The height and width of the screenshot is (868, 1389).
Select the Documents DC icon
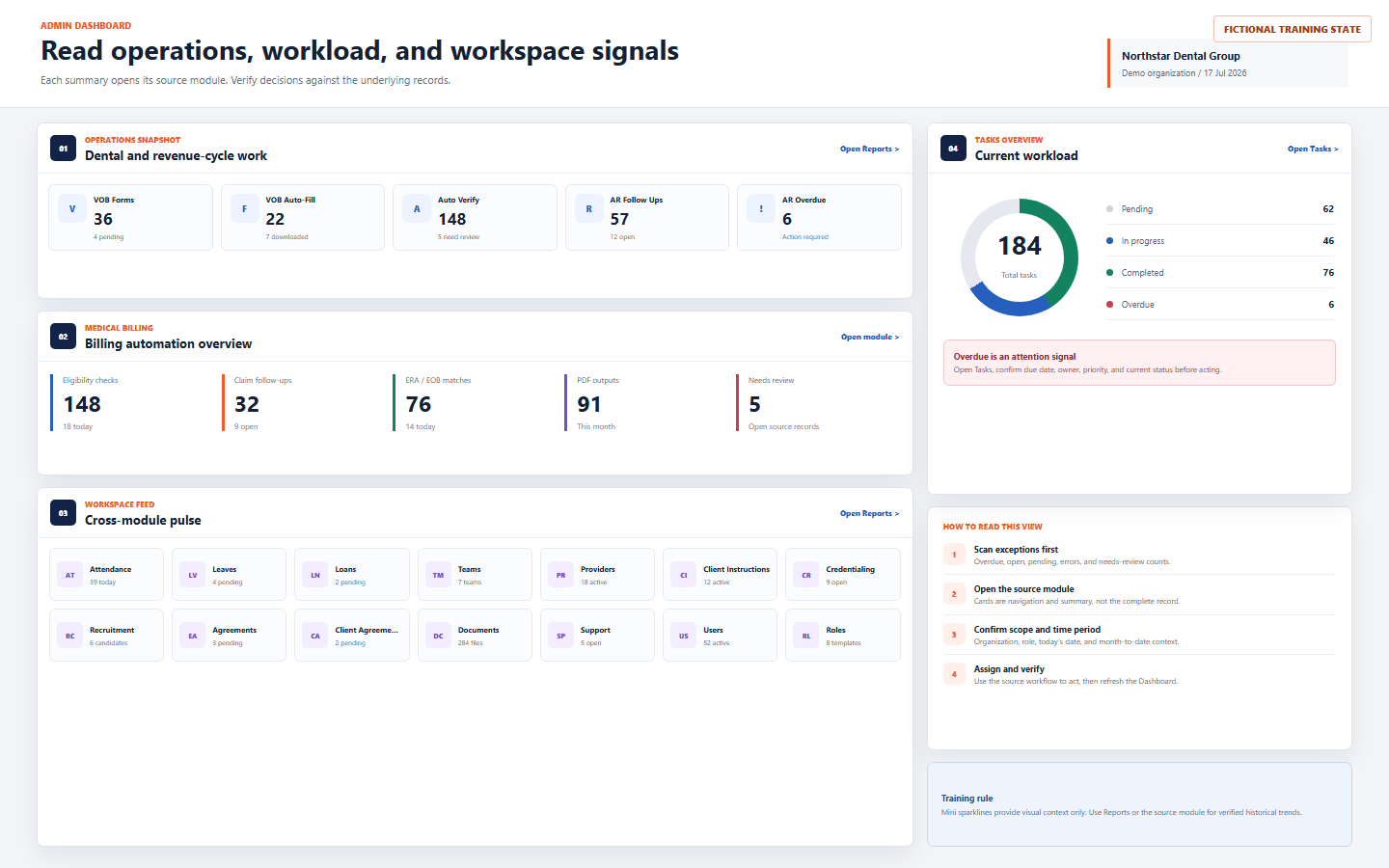(438, 636)
